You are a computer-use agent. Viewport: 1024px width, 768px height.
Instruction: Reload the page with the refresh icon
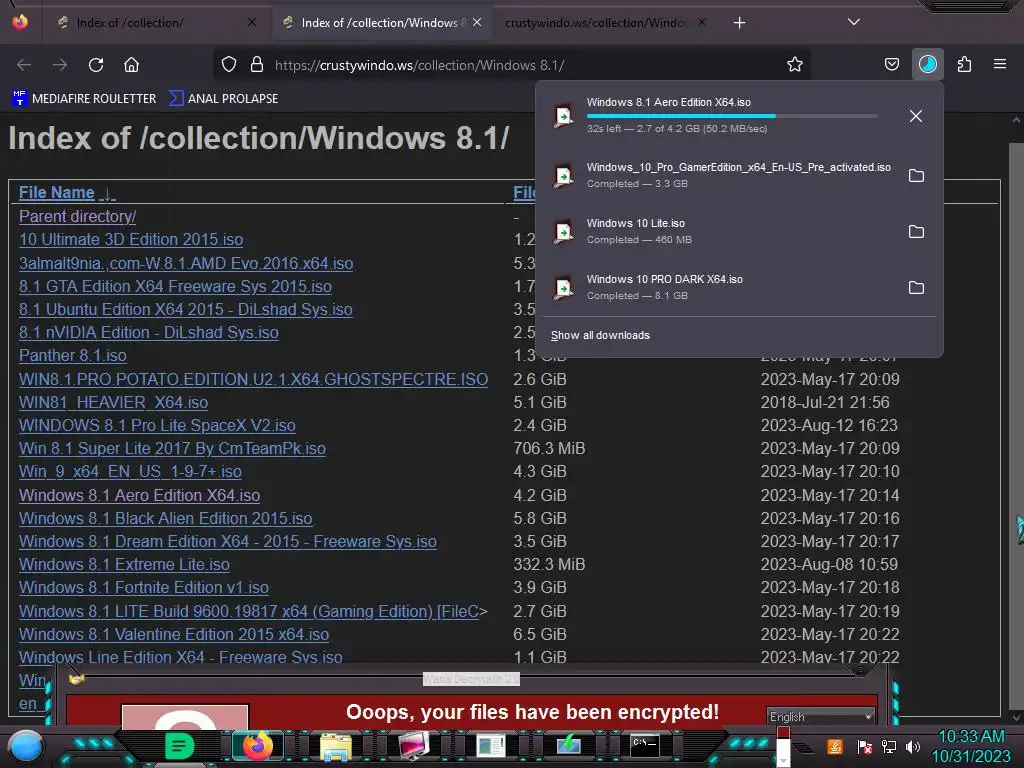96,65
